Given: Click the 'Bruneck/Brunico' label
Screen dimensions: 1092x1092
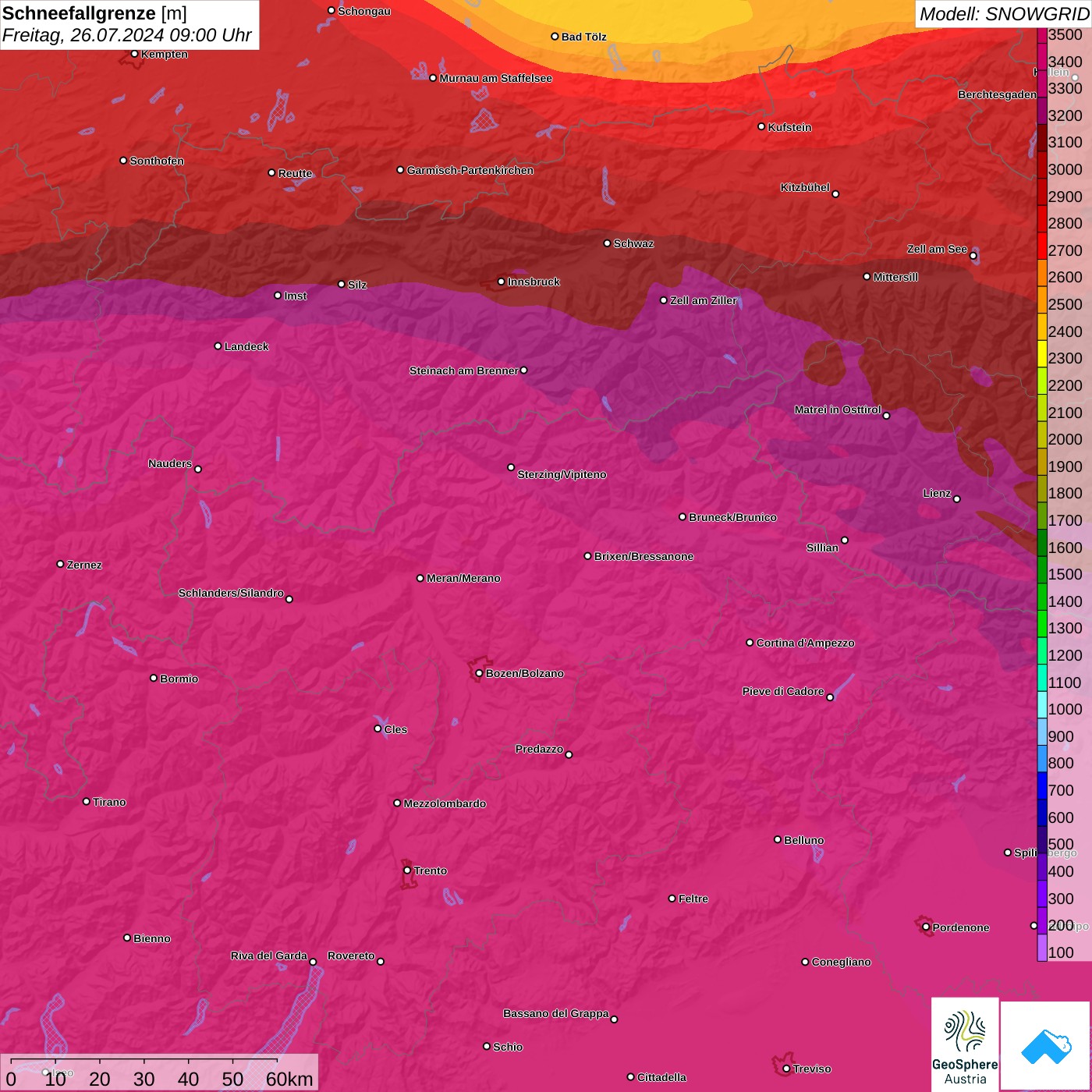Looking at the screenshot, I should click(x=732, y=517).
